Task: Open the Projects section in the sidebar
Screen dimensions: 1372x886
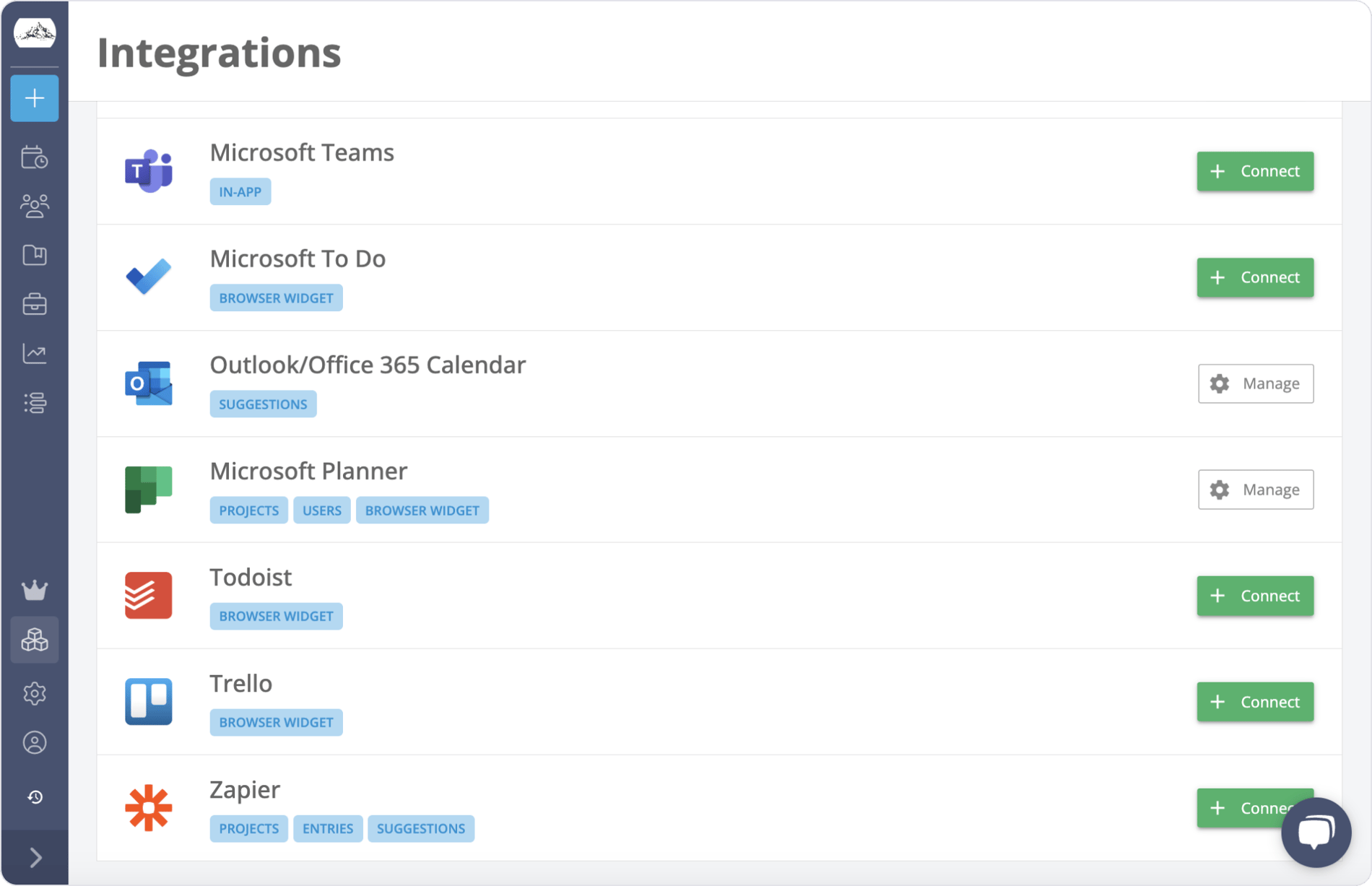Action: tap(34, 255)
